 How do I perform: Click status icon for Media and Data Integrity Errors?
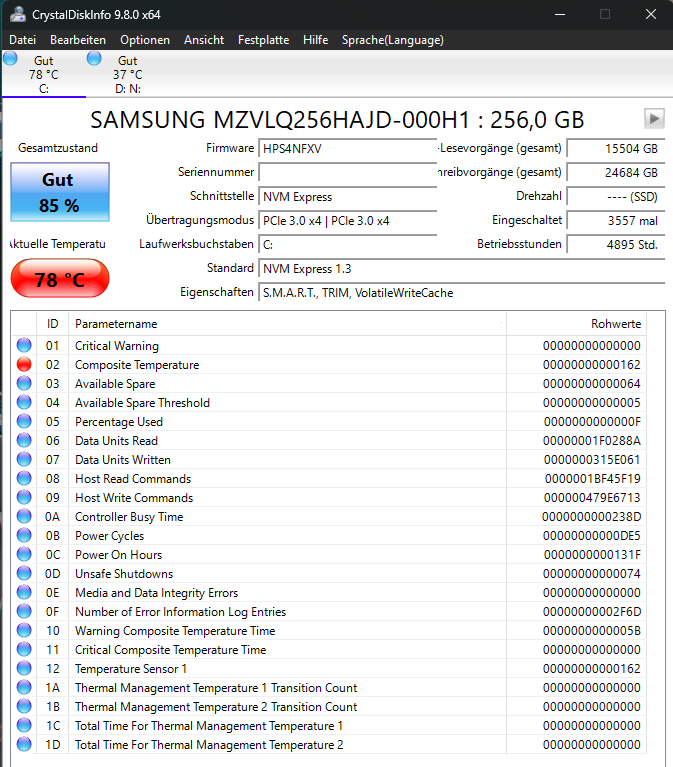click(24, 592)
